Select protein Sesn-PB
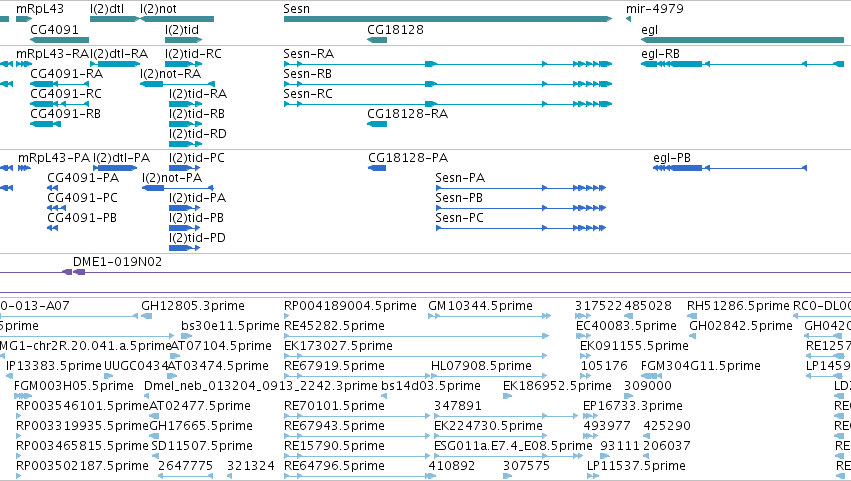851x481 pixels. (459, 198)
